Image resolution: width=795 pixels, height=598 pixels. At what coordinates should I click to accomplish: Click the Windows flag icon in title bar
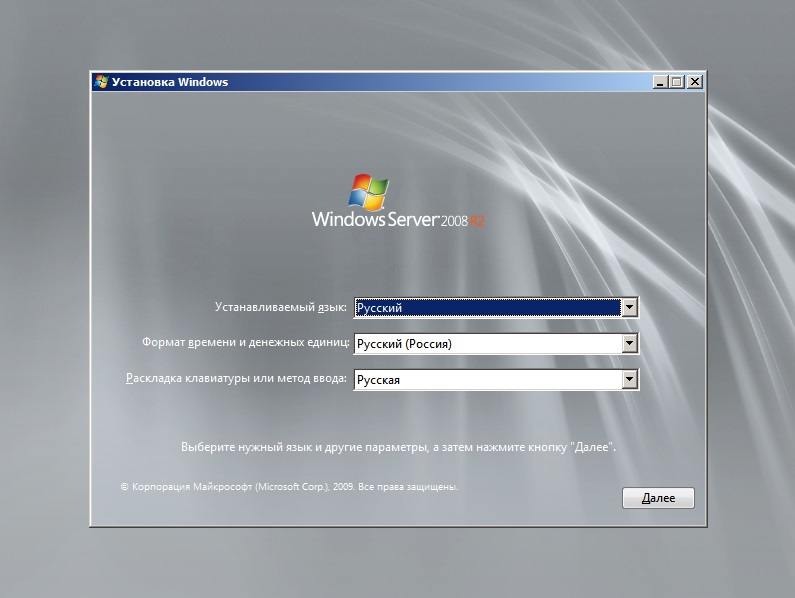(101, 82)
